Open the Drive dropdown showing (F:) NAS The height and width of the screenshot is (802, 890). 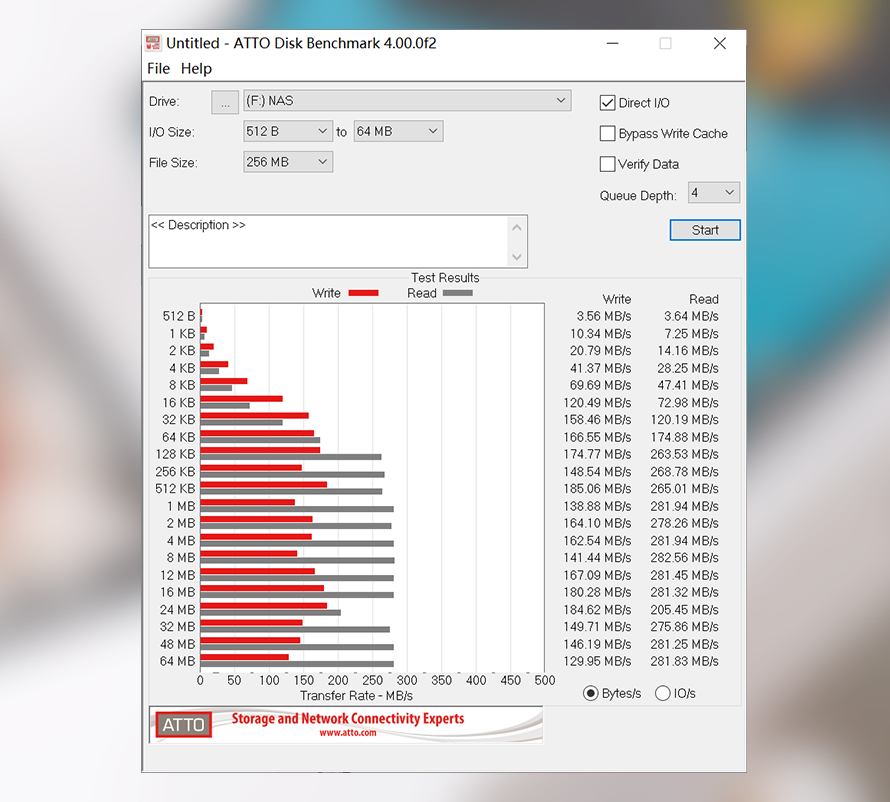point(407,100)
